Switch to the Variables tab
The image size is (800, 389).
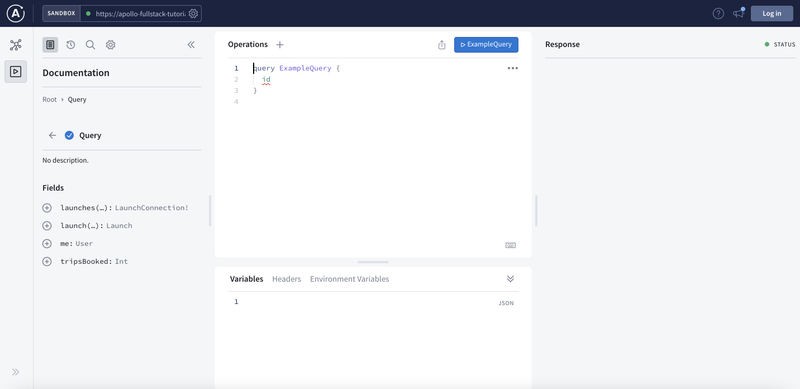pyautogui.click(x=246, y=279)
